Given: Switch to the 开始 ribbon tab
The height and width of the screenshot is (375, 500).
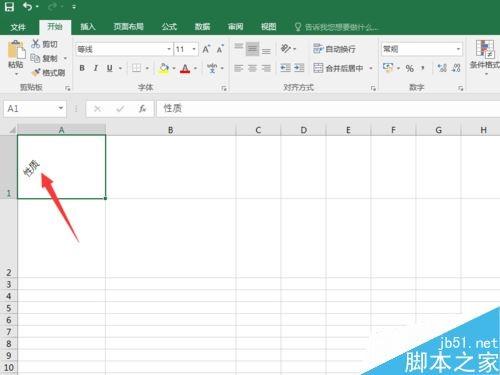Looking at the screenshot, I should [x=55, y=27].
